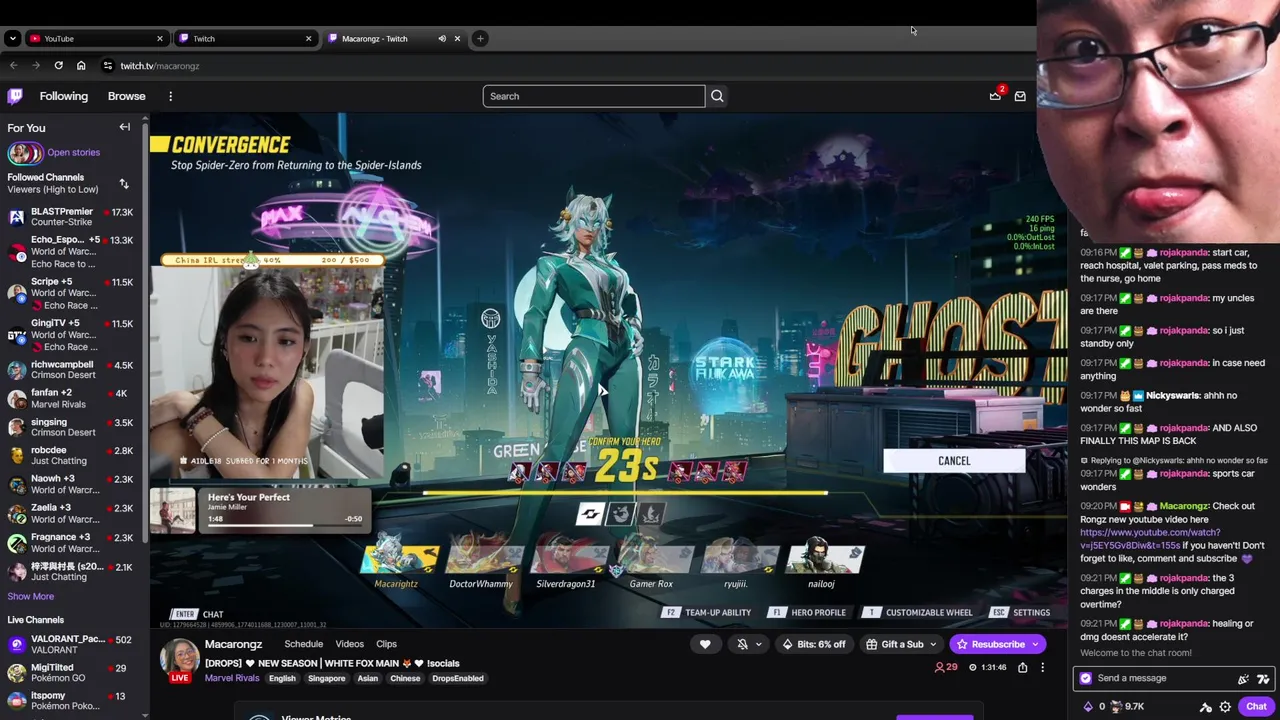The width and height of the screenshot is (1280, 720).
Task: Open the Prime loot notifications crown icon
Action: pos(995,96)
